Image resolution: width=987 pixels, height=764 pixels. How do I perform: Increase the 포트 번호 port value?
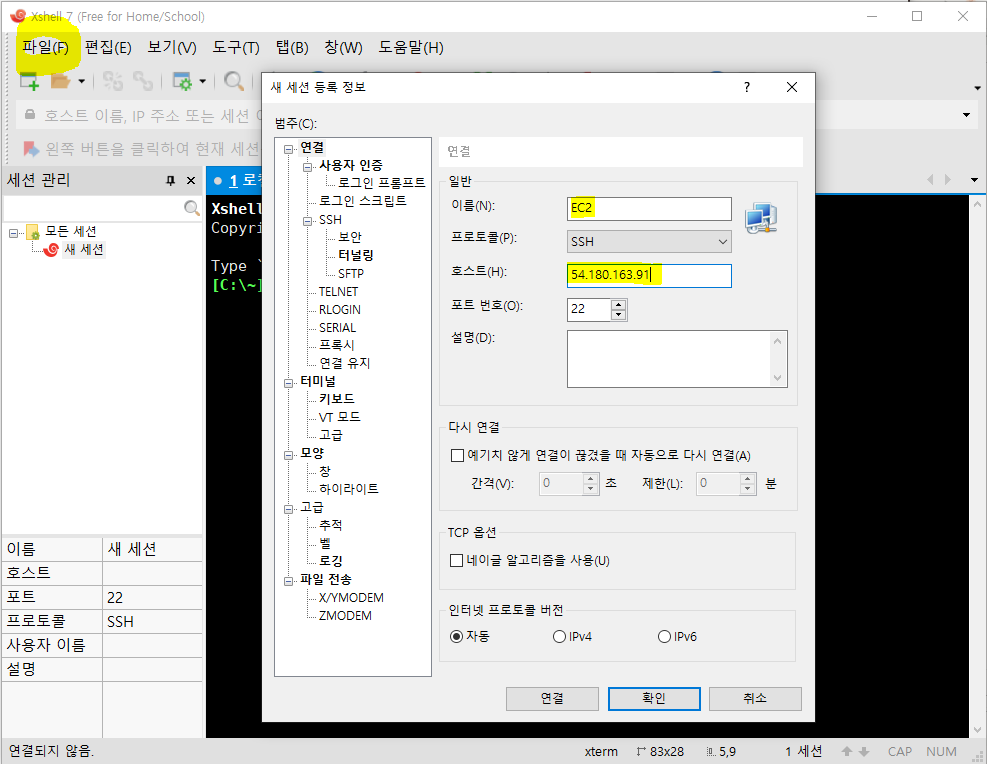[619, 304]
